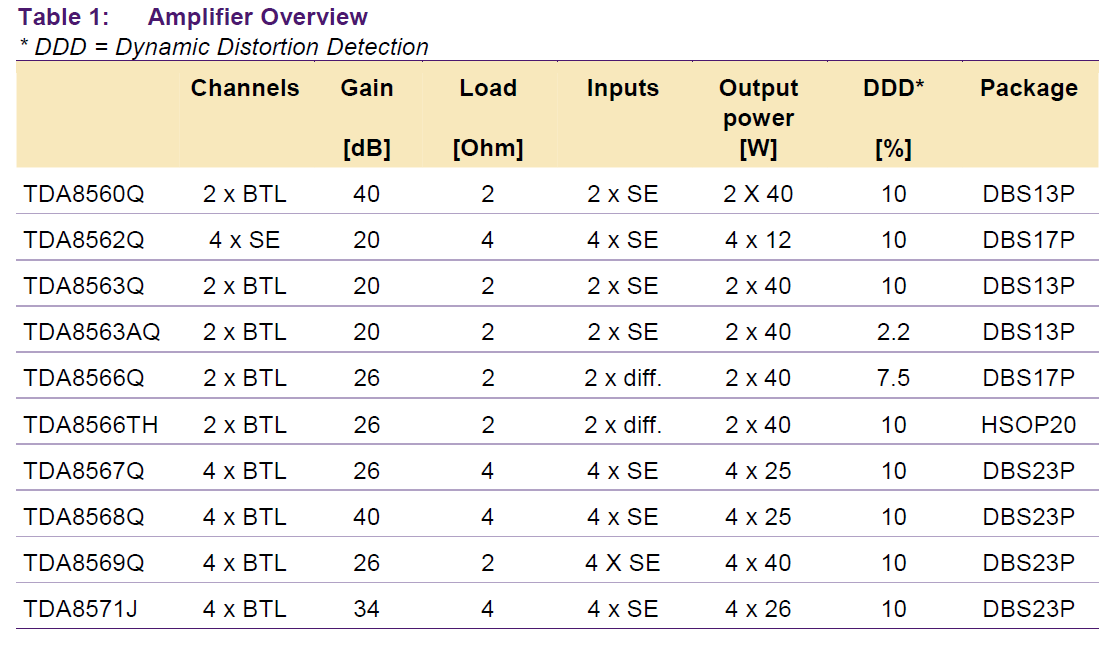Select the Gain column header
Screen dimensions: 1114x648
point(367,117)
